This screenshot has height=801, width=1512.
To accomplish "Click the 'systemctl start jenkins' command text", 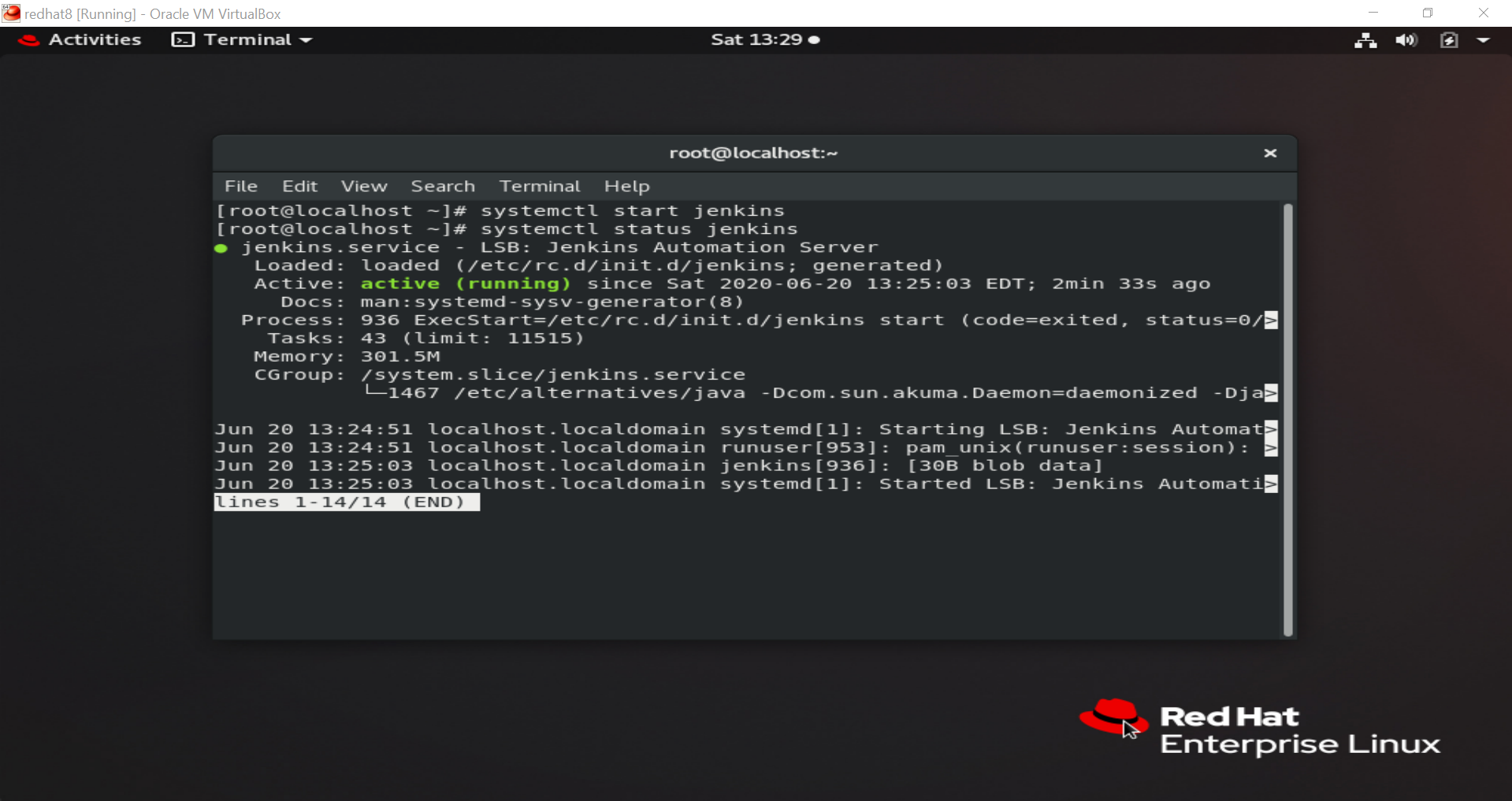I will [x=633, y=211].
